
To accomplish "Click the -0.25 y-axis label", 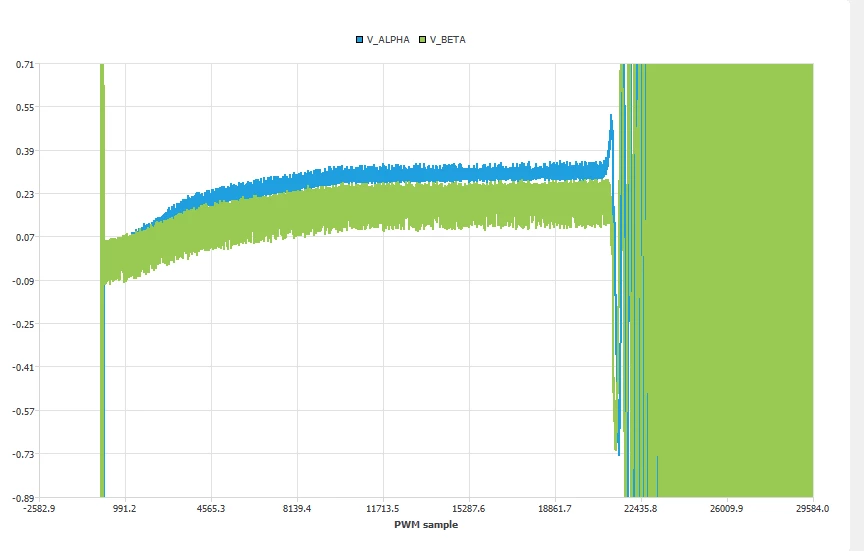I will [23, 324].
